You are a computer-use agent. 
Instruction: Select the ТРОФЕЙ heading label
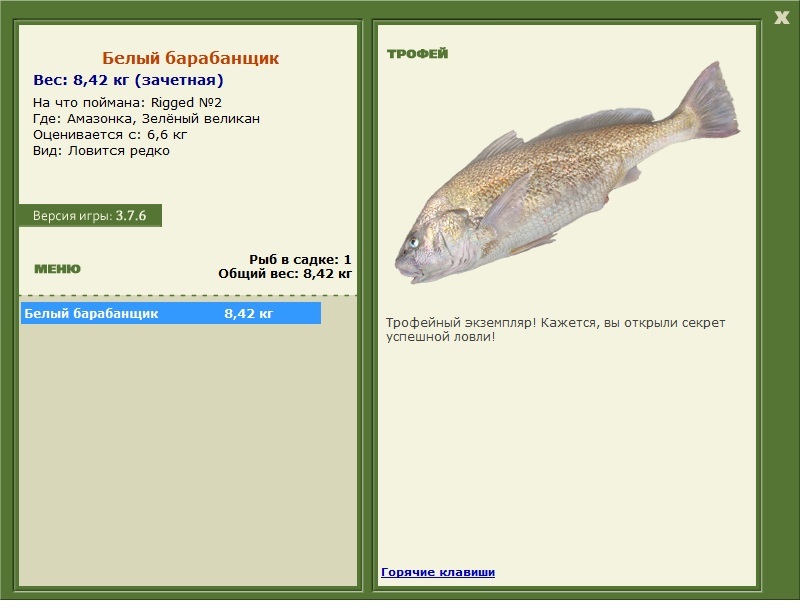tap(417, 54)
